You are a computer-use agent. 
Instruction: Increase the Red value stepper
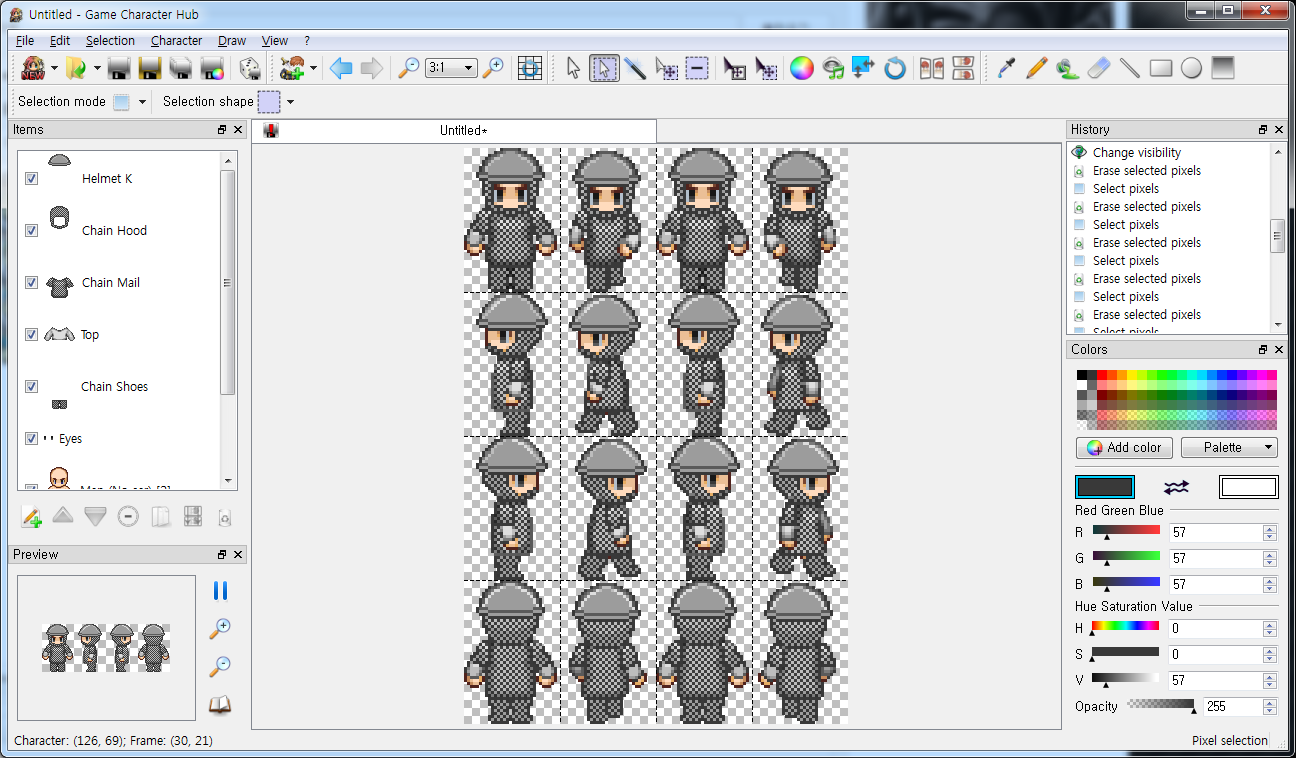(1270, 529)
